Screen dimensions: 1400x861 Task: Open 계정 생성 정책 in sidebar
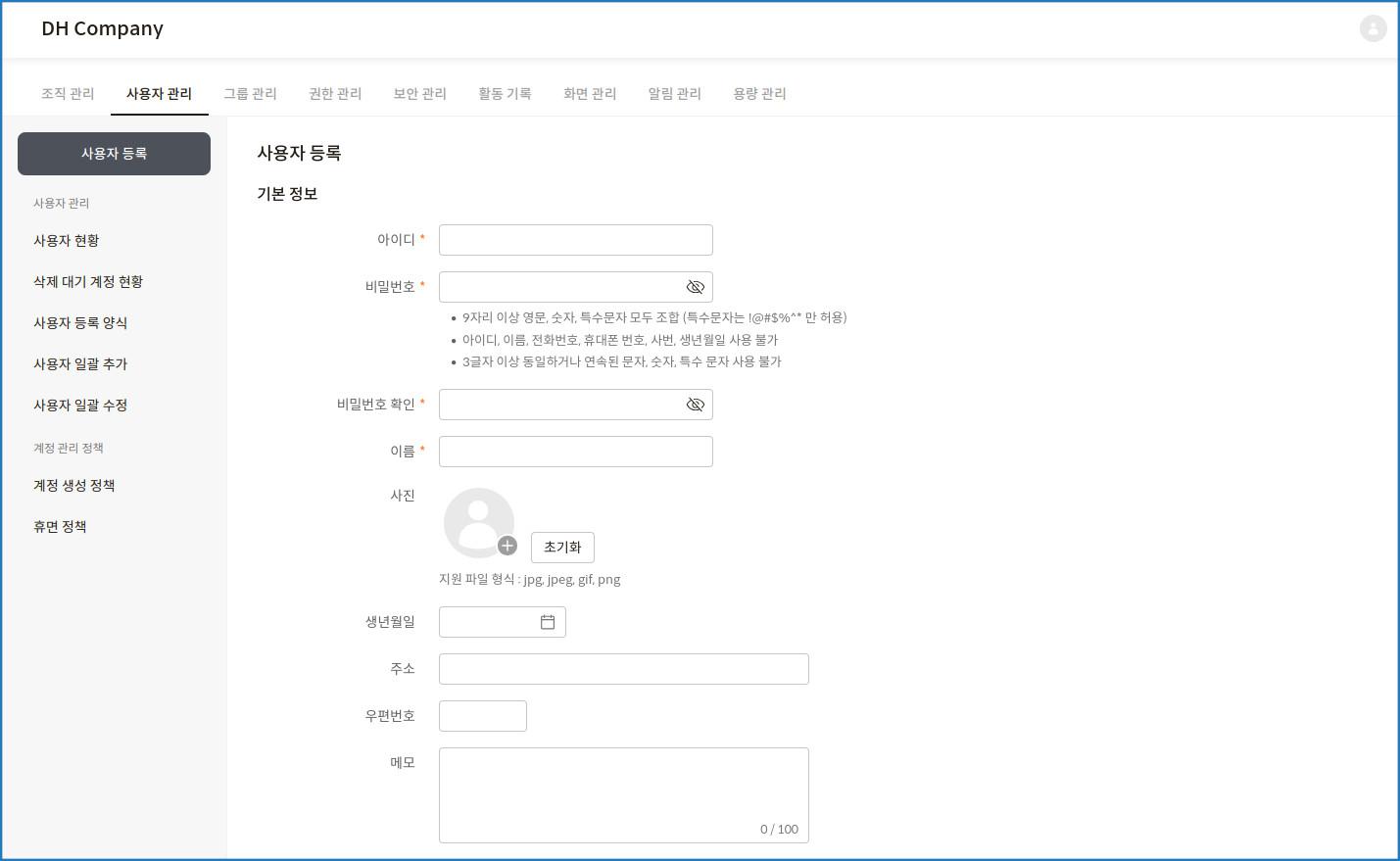[74, 486]
